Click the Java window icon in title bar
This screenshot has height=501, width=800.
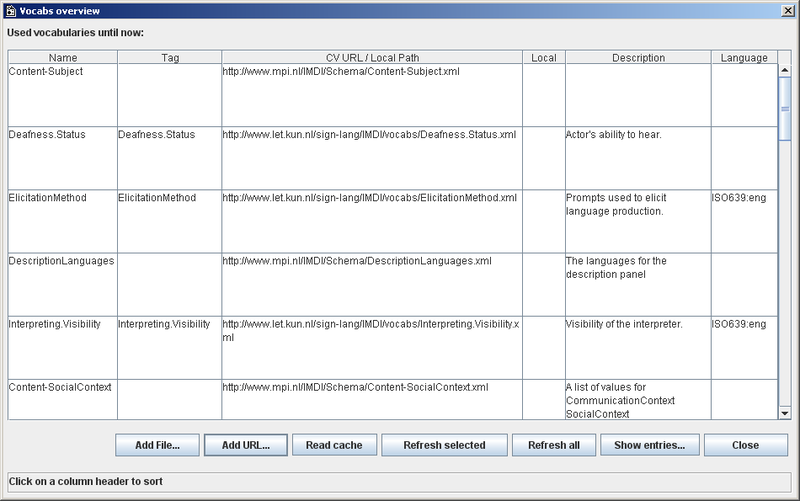[x=10, y=10]
